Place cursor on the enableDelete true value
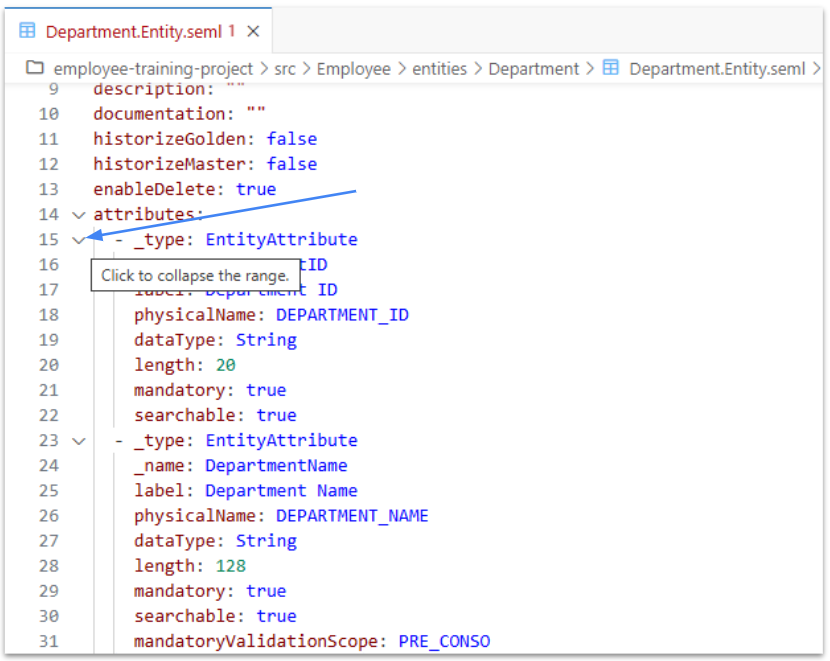830x661 pixels. 256,189
